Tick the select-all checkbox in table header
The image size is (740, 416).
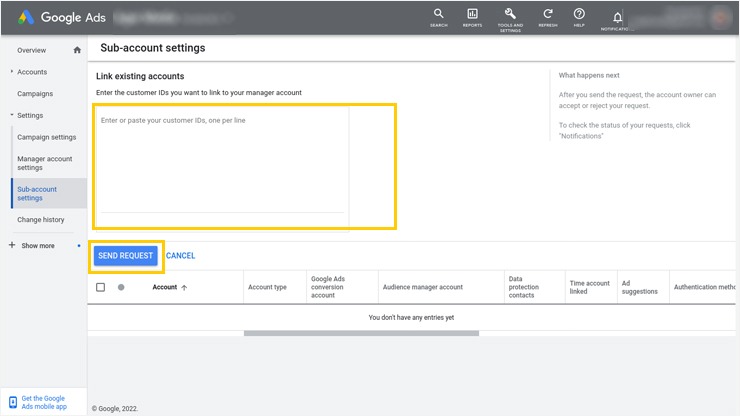point(100,287)
